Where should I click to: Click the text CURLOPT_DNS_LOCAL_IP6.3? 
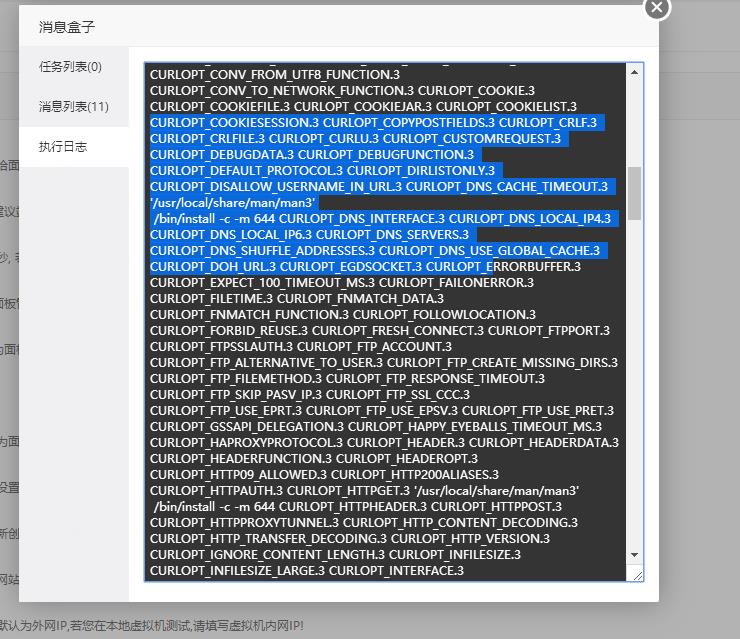[231, 235]
